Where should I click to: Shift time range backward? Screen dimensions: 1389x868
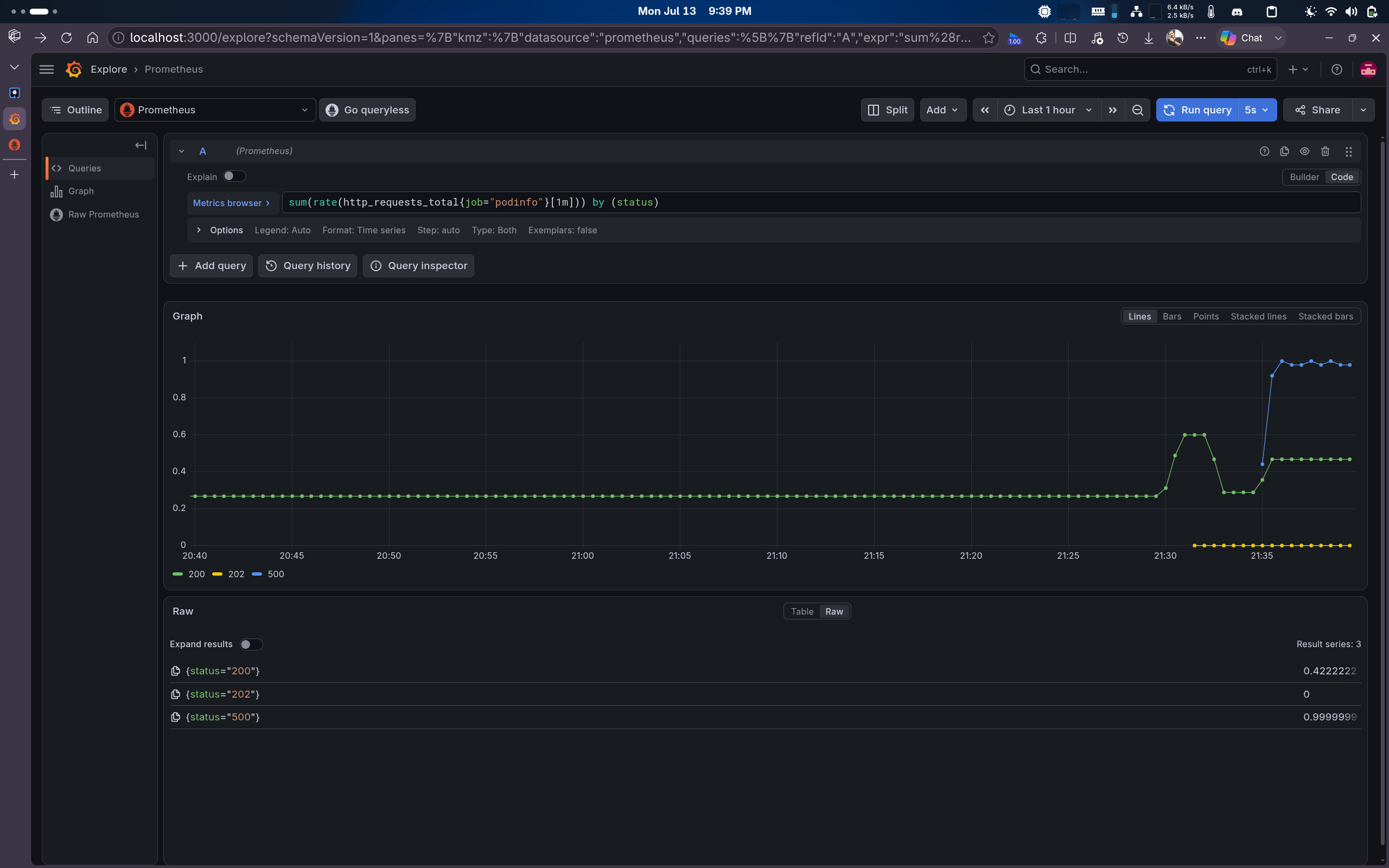(985, 110)
